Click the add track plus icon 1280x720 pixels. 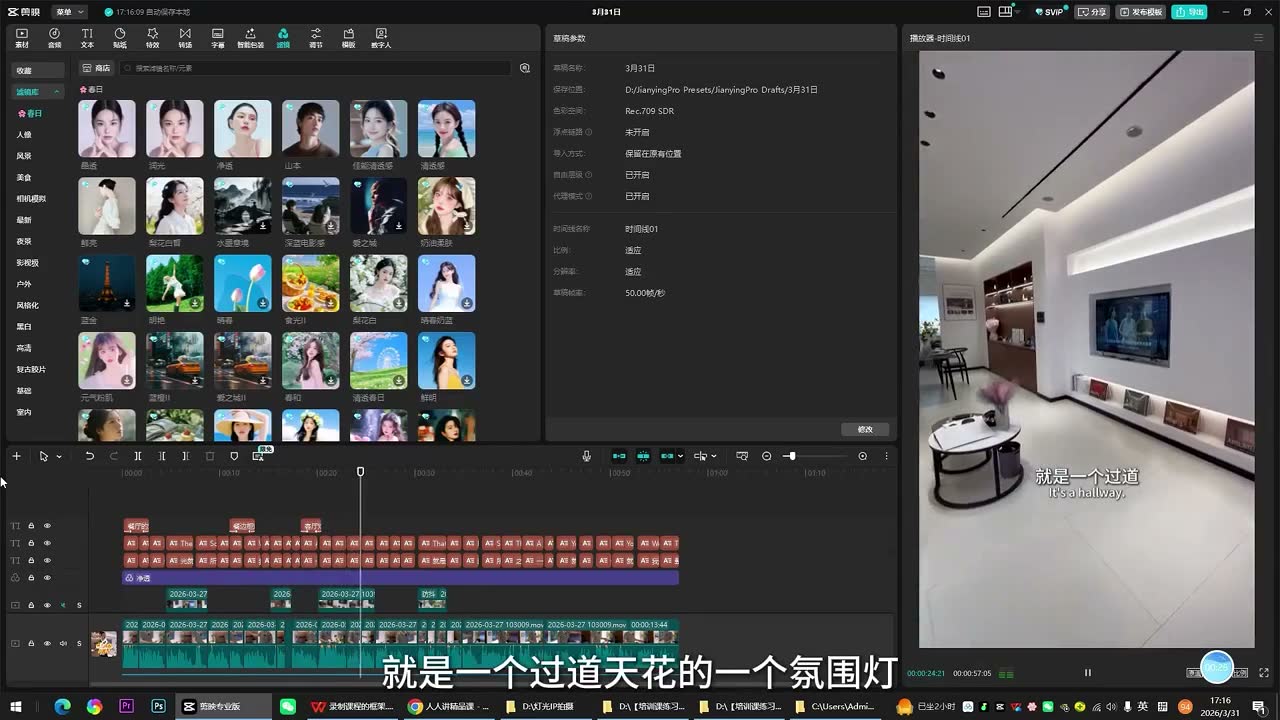(16, 456)
